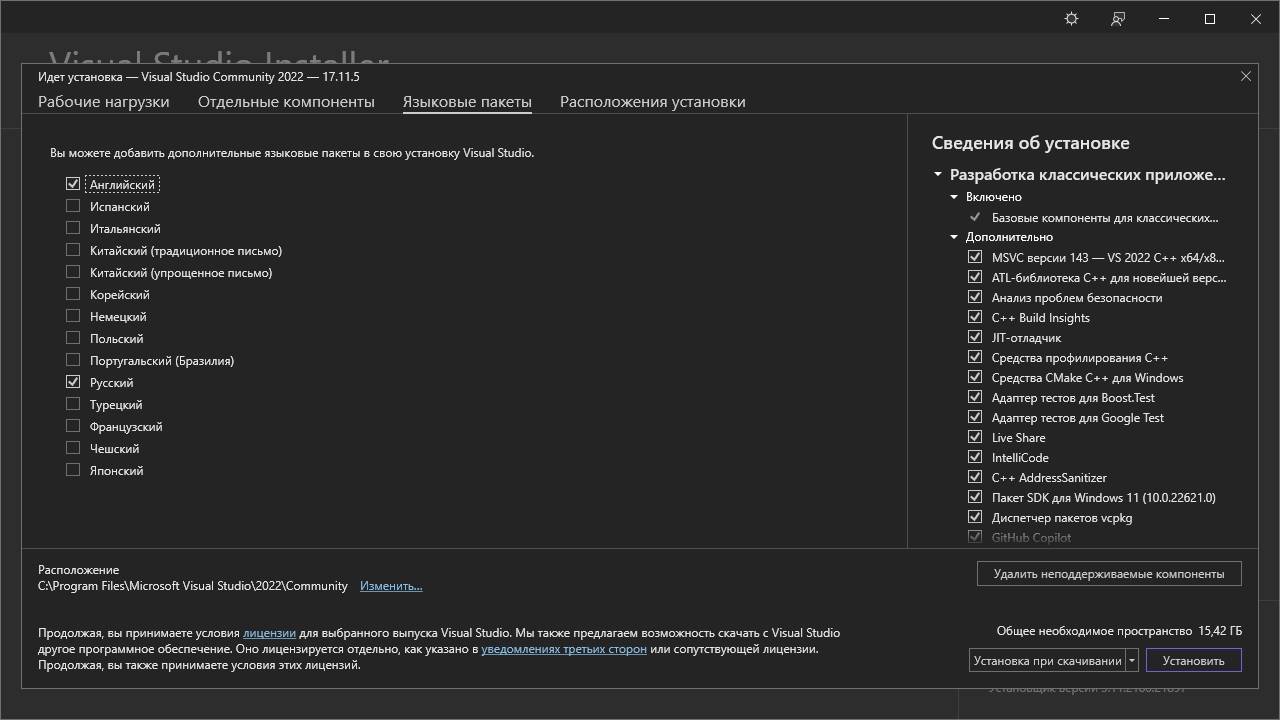1280x720 pixels.
Task: Uncheck C++ Build Insights component
Action: (x=975, y=317)
